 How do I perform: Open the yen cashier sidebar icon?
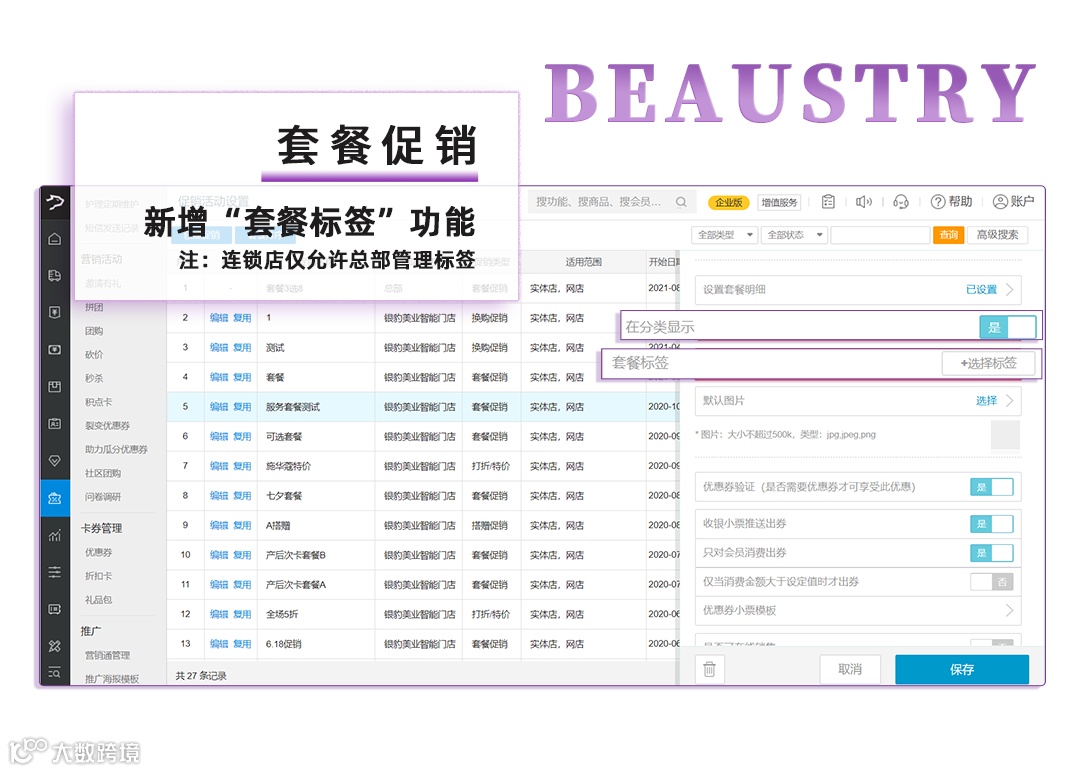[x=54, y=313]
